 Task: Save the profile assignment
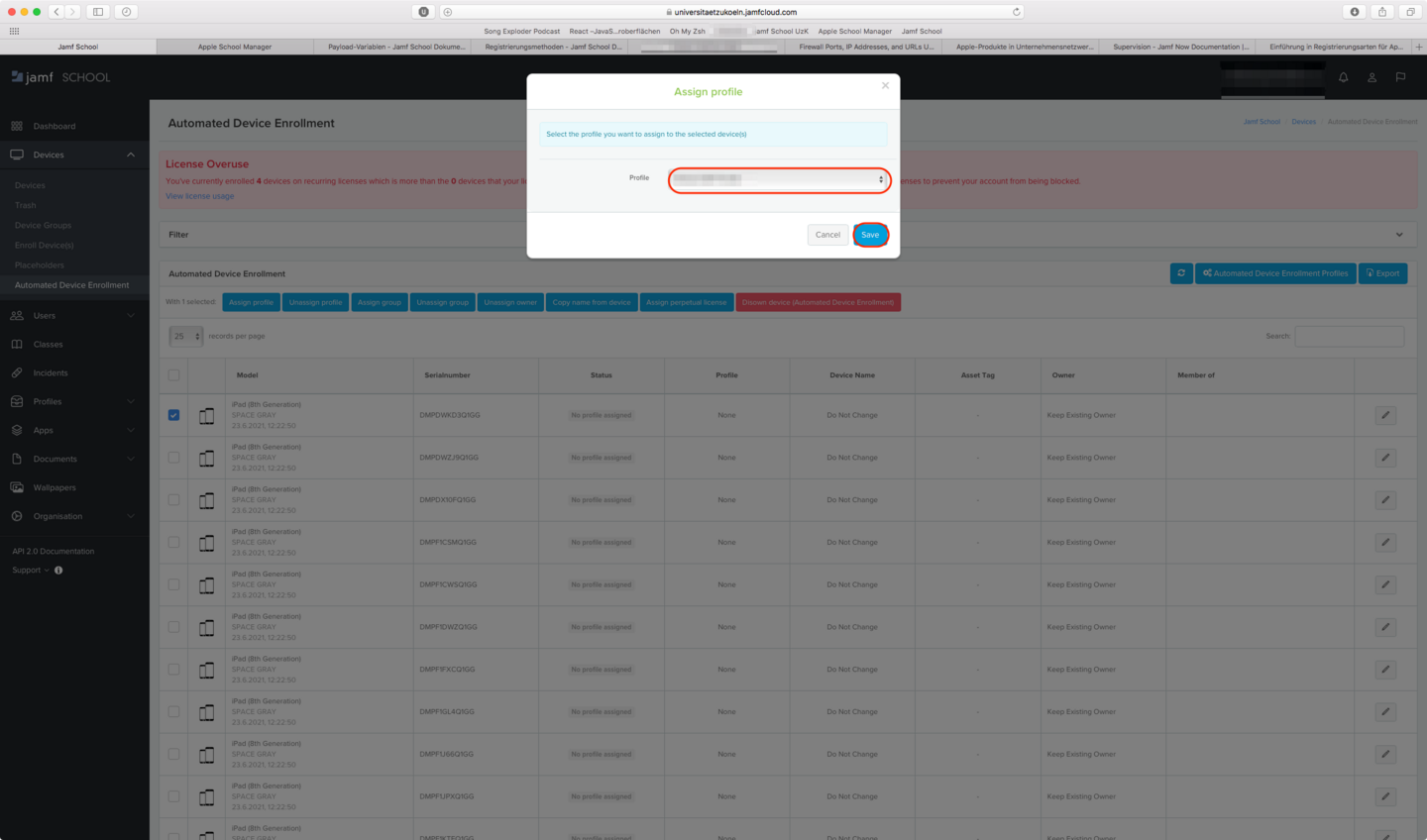(870, 235)
